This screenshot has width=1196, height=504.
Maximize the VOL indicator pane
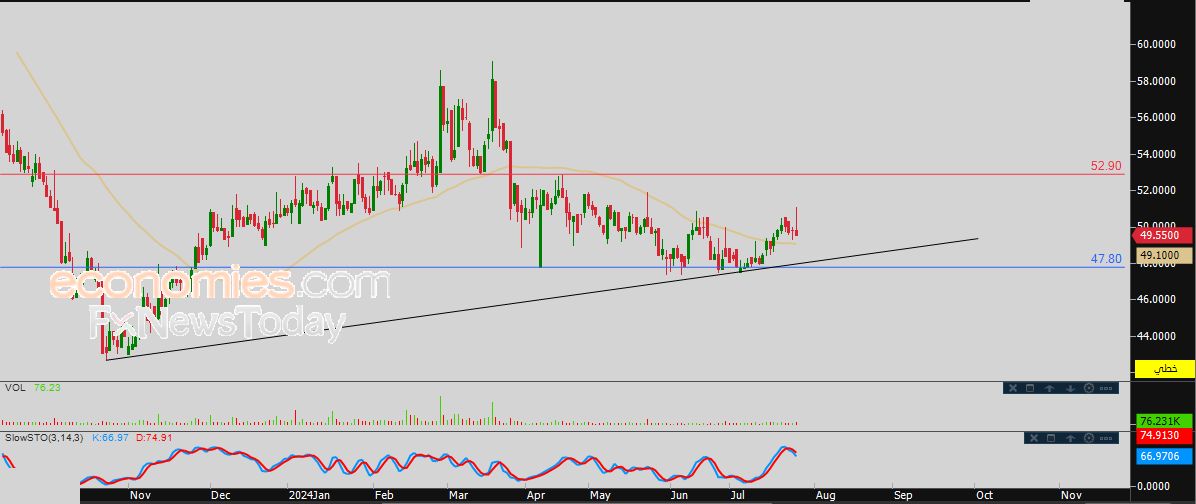coord(1030,388)
